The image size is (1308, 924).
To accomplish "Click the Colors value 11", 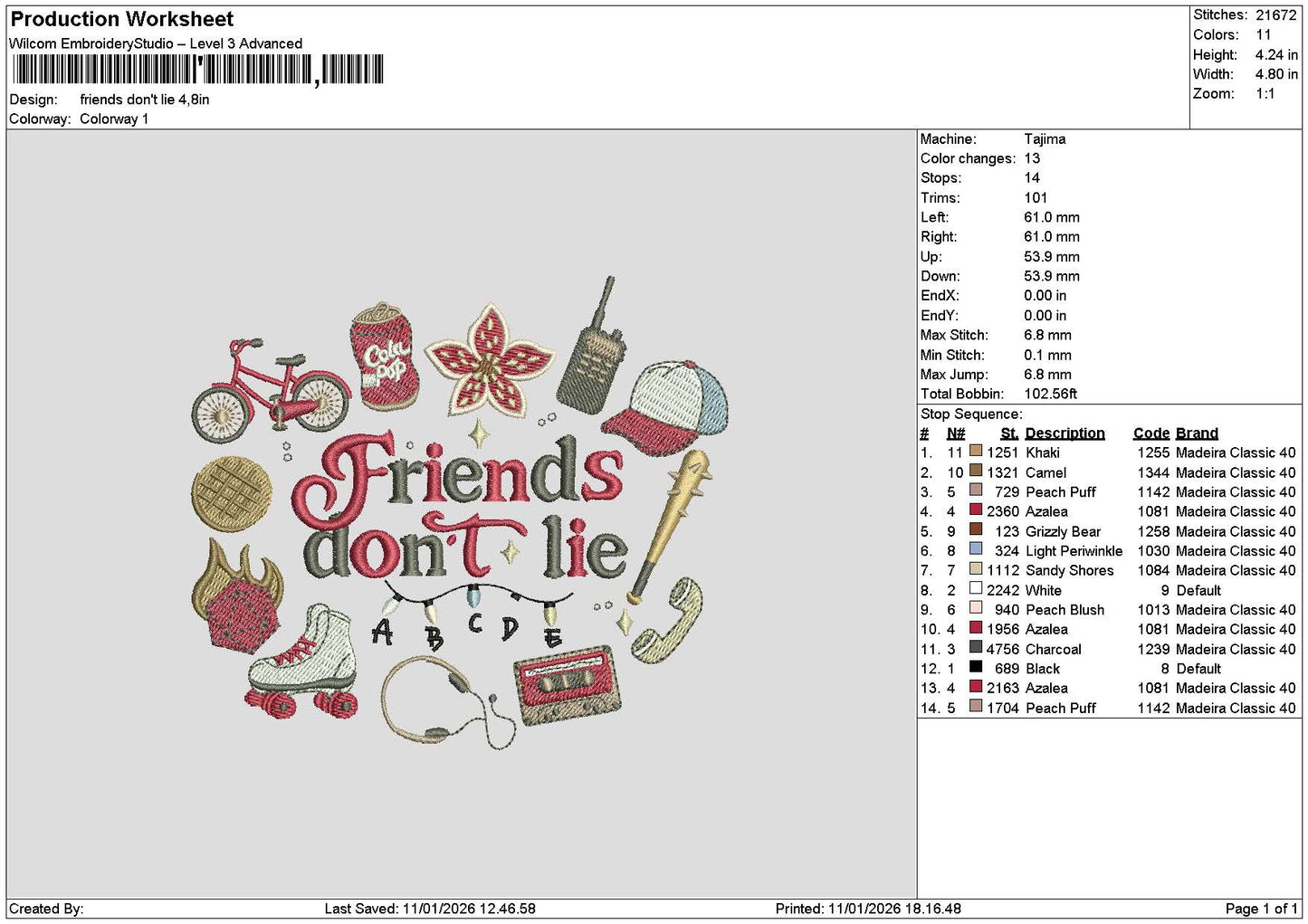I will click(x=1264, y=34).
